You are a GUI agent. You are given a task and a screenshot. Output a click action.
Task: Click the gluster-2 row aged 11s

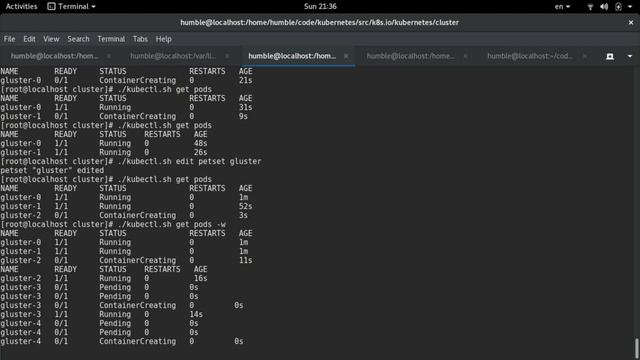pyautogui.click(x=126, y=260)
